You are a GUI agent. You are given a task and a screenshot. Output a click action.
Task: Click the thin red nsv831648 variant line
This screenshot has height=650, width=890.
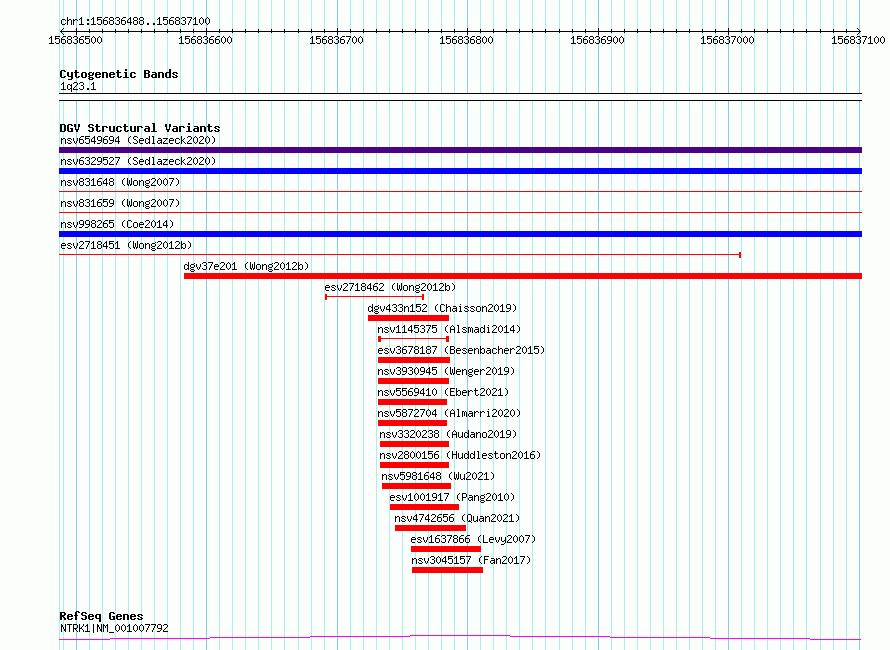pos(460,192)
